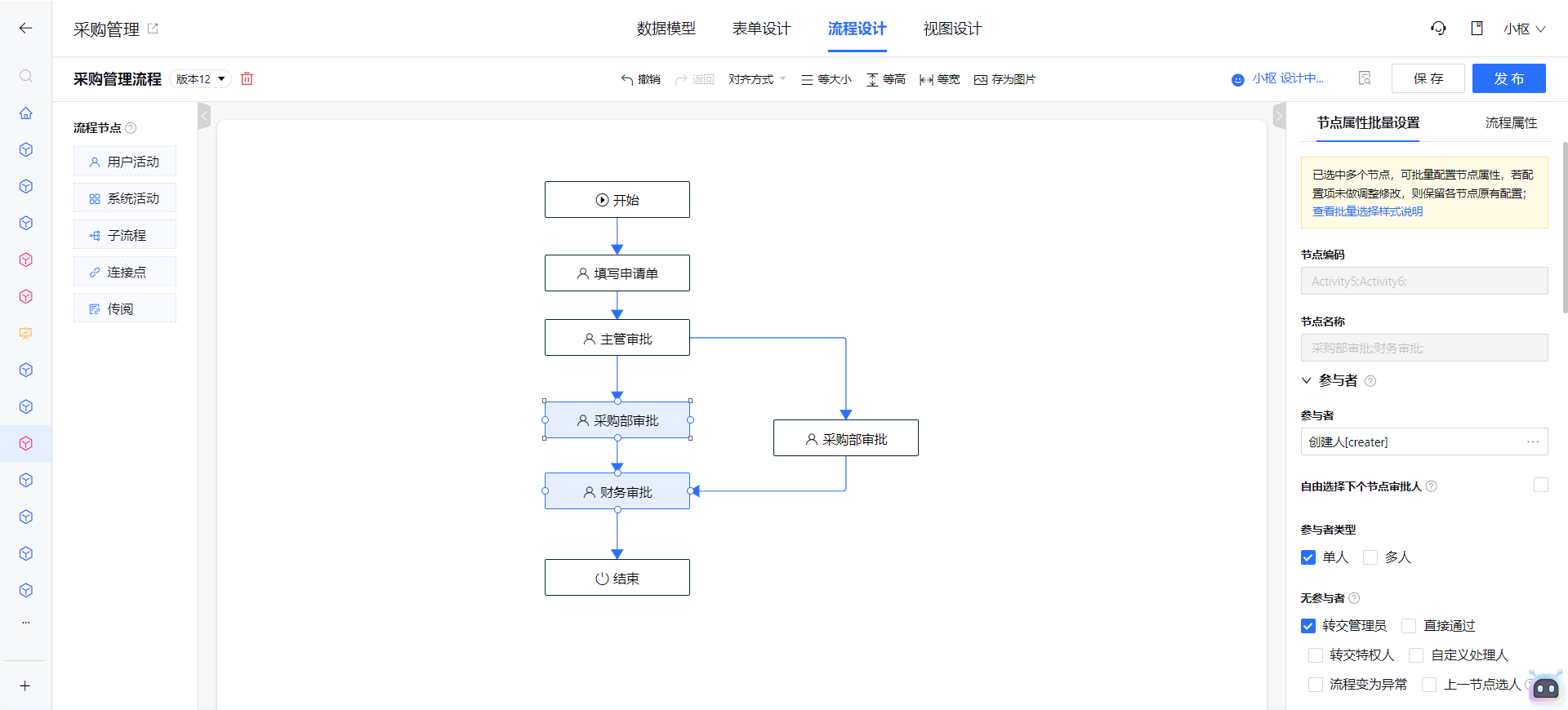
Task: Show help for 参与者 section
Action: (x=1370, y=381)
